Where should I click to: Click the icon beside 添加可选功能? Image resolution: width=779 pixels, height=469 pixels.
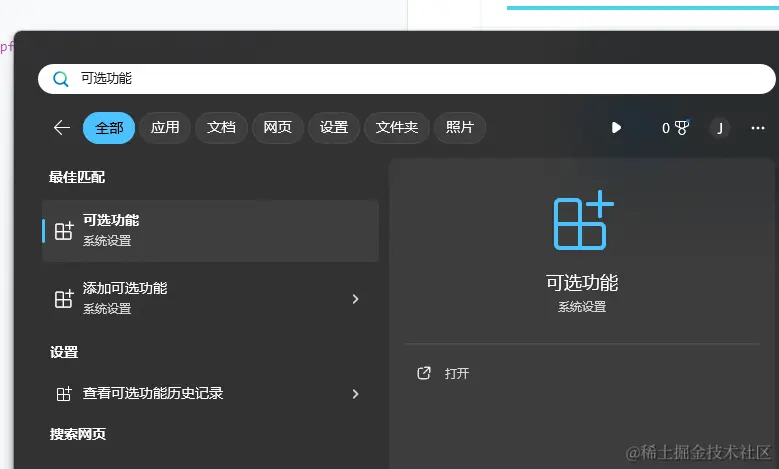[x=64, y=299]
